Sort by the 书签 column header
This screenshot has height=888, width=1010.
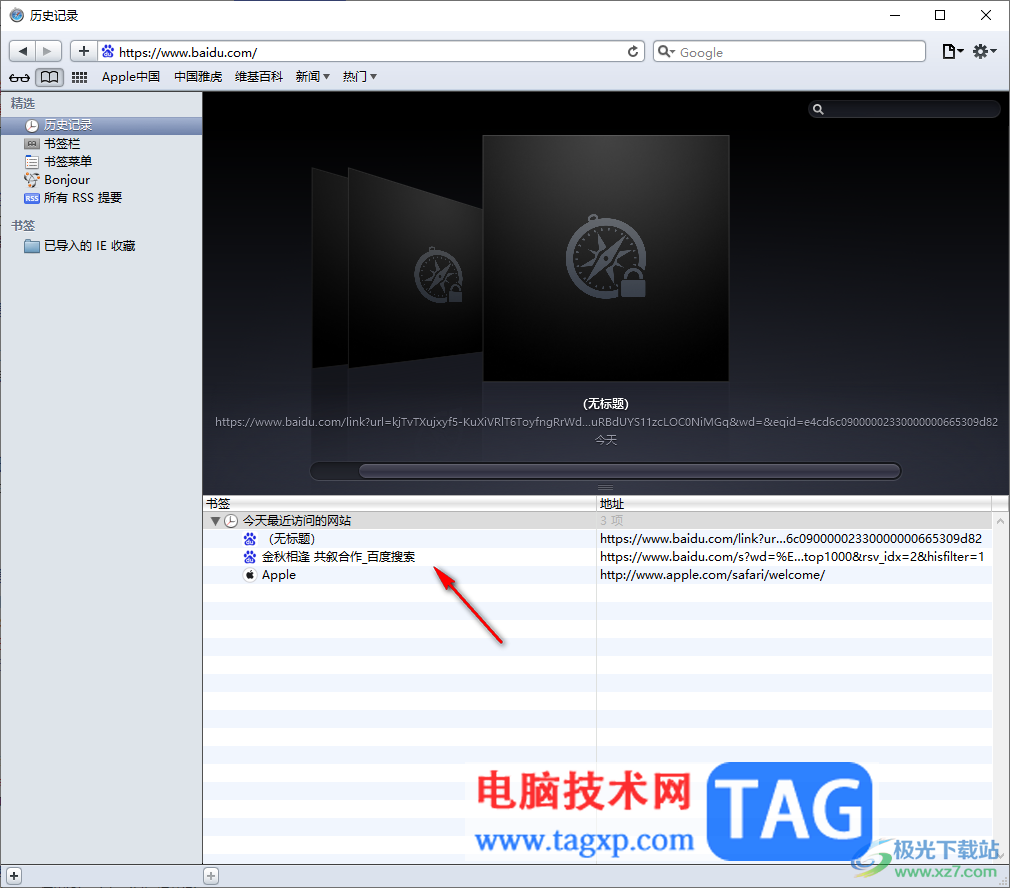pos(399,503)
